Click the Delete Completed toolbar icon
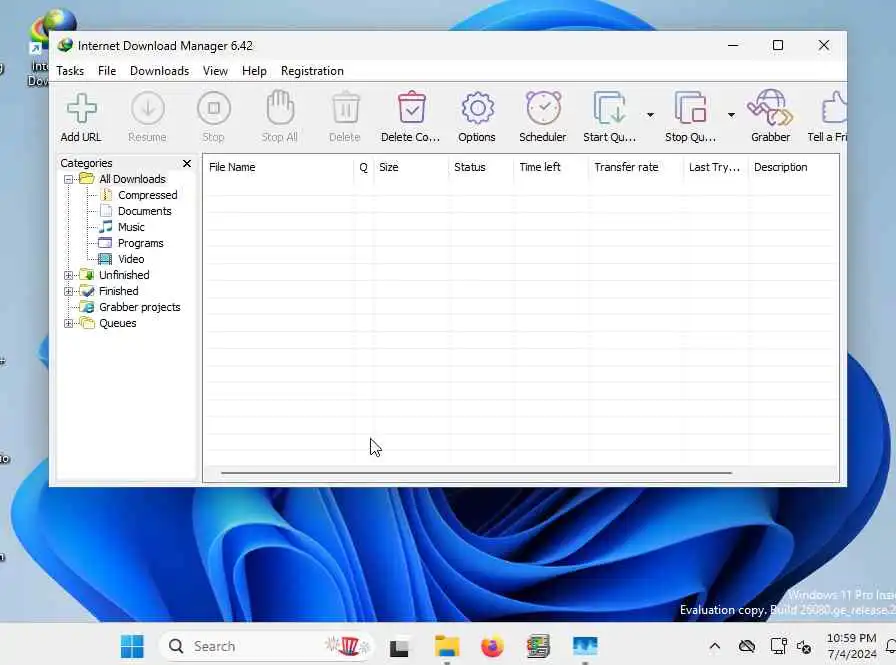 (x=411, y=107)
